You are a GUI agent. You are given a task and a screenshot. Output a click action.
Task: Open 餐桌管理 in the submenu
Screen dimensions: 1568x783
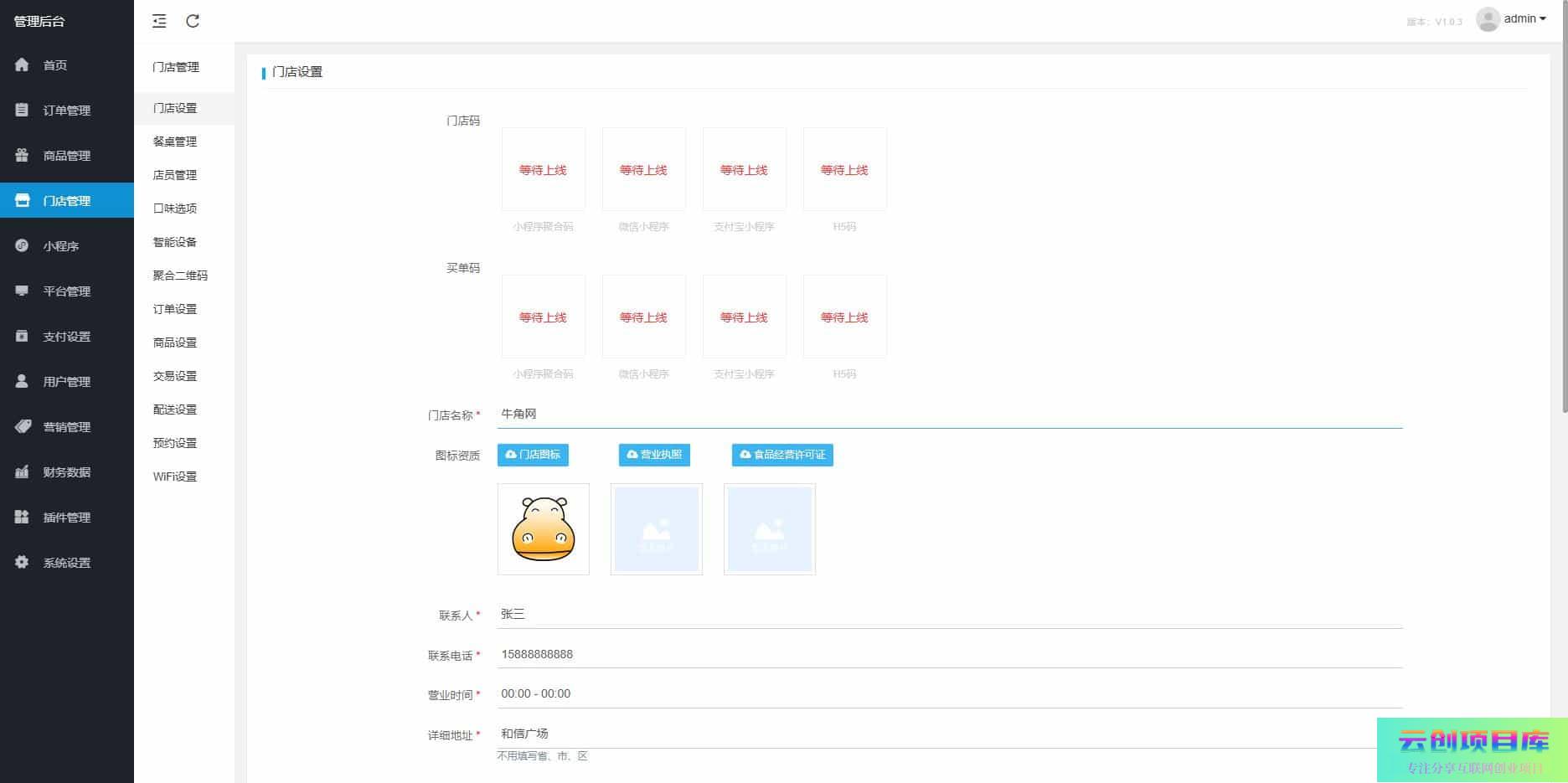[x=175, y=142]
